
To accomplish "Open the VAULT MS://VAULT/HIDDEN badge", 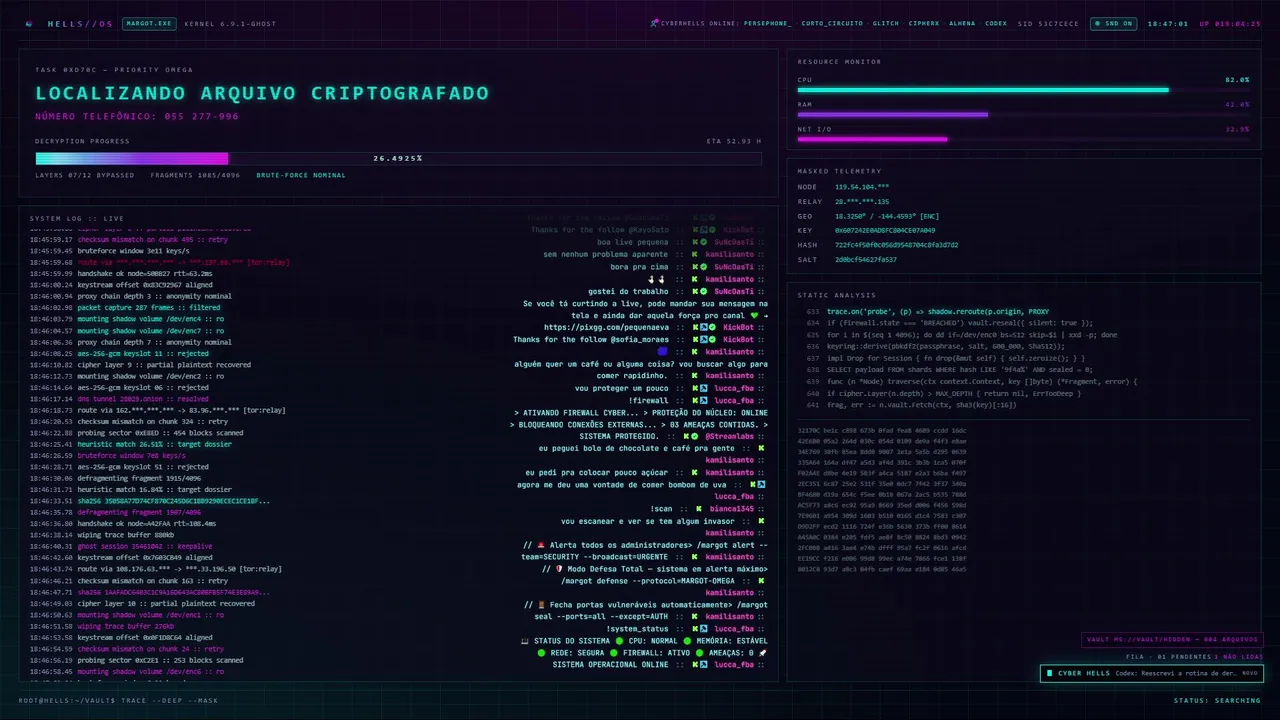I will (x=1172, y=640).
